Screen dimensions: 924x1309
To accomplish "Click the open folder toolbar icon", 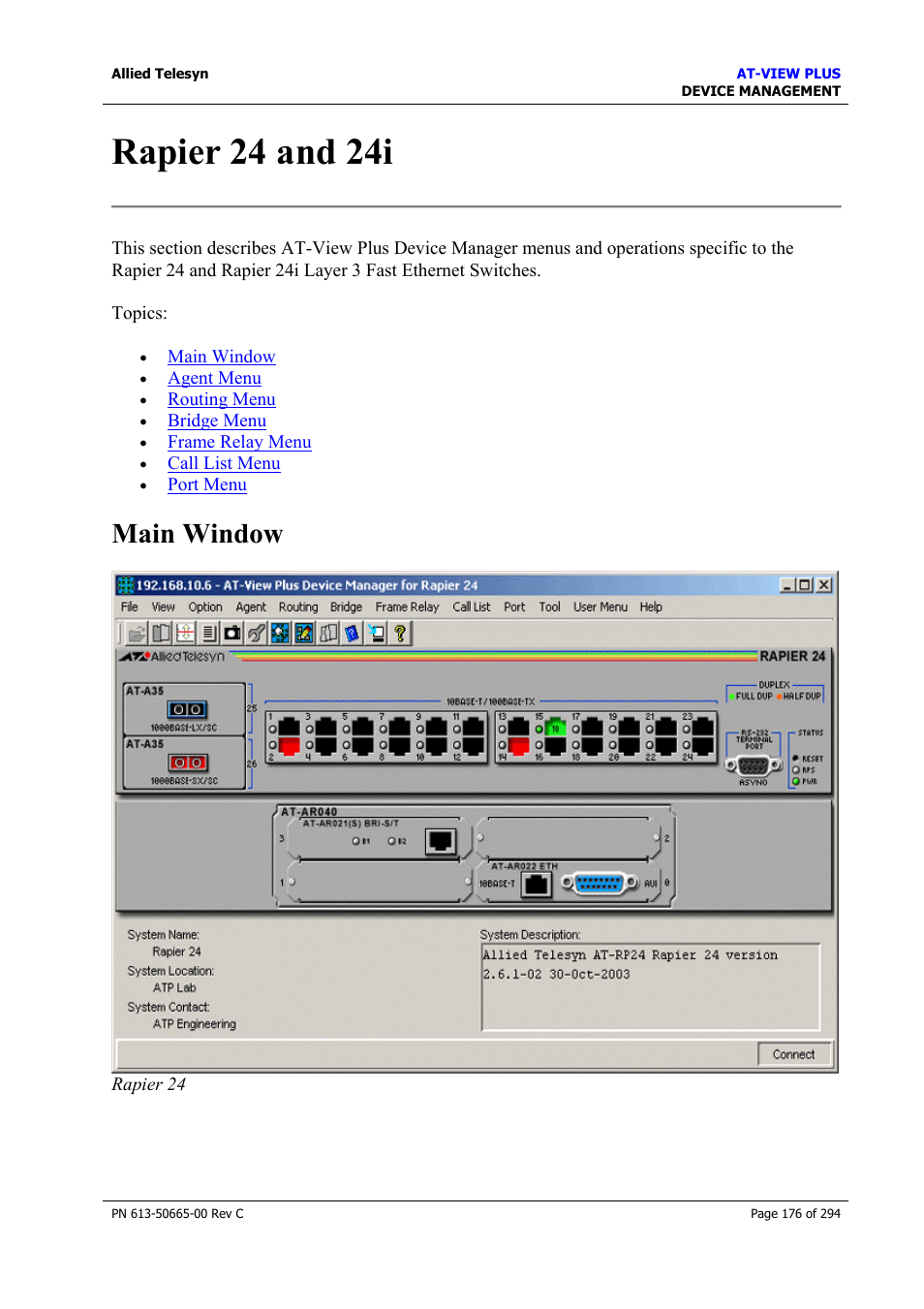I will (x=137, y=634).
